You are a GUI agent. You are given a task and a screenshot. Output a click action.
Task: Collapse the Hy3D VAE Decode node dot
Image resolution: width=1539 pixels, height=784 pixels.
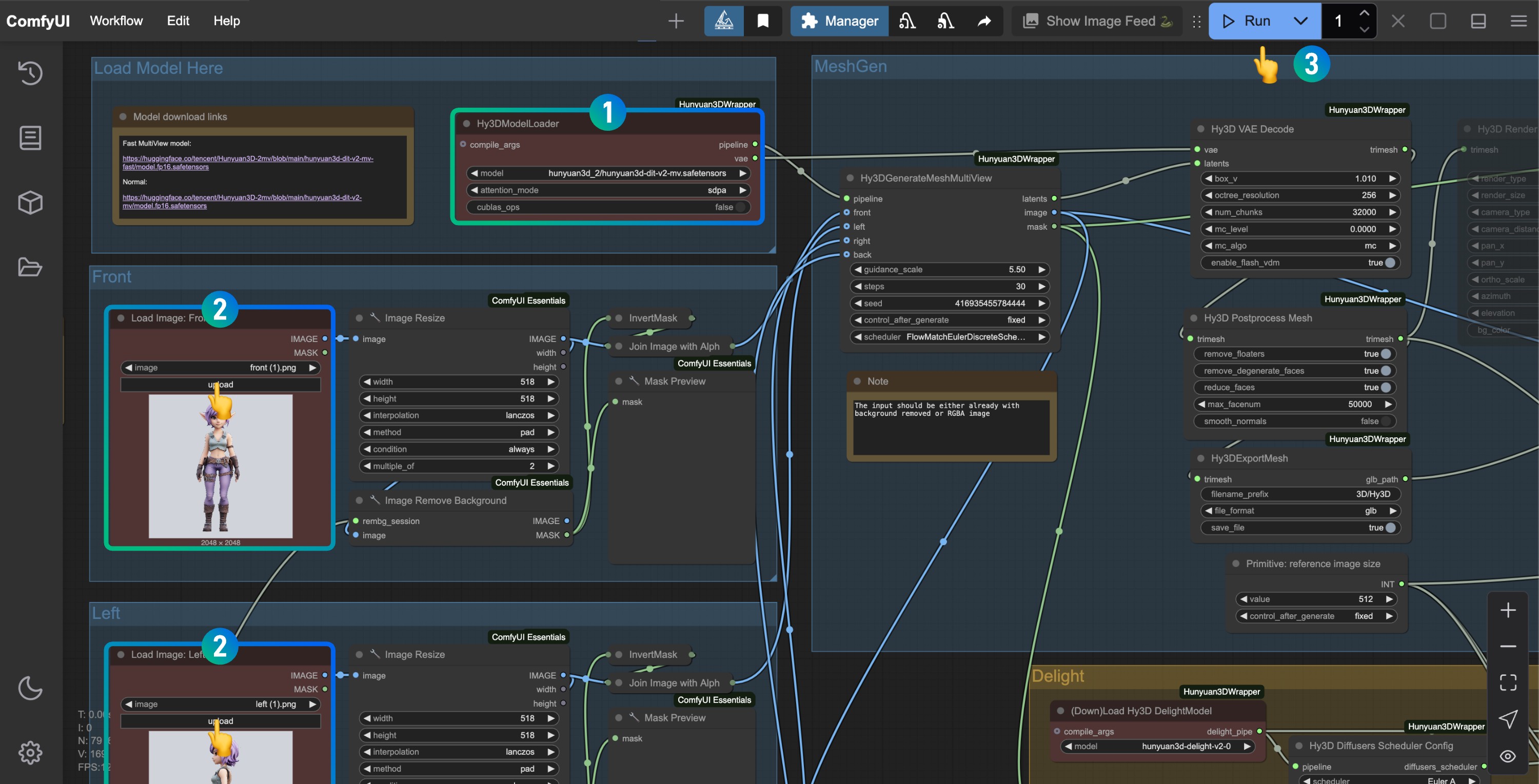pyautogui.click(x=1200, y=129)
